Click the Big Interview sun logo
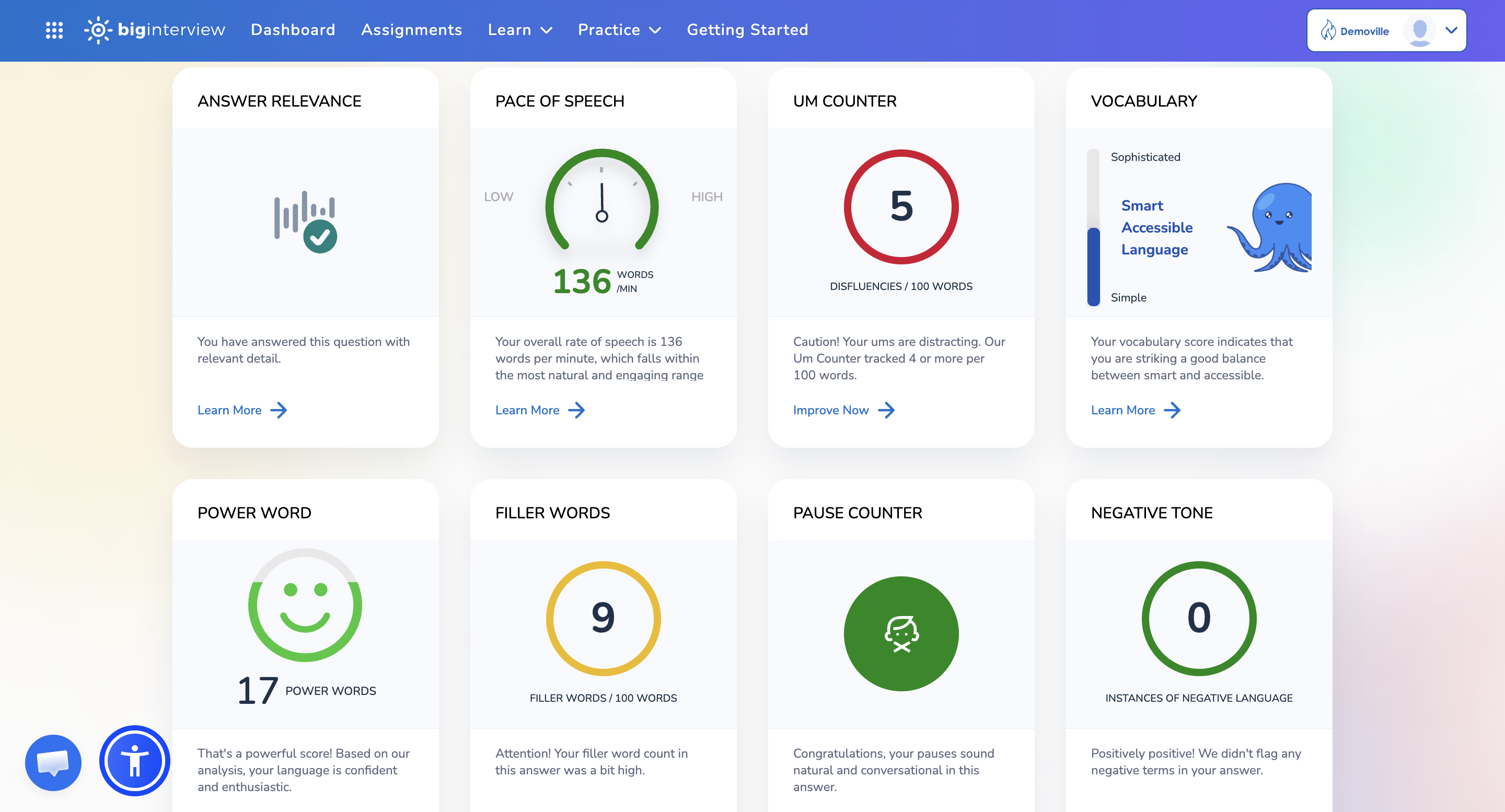 (x=98, y=30)
